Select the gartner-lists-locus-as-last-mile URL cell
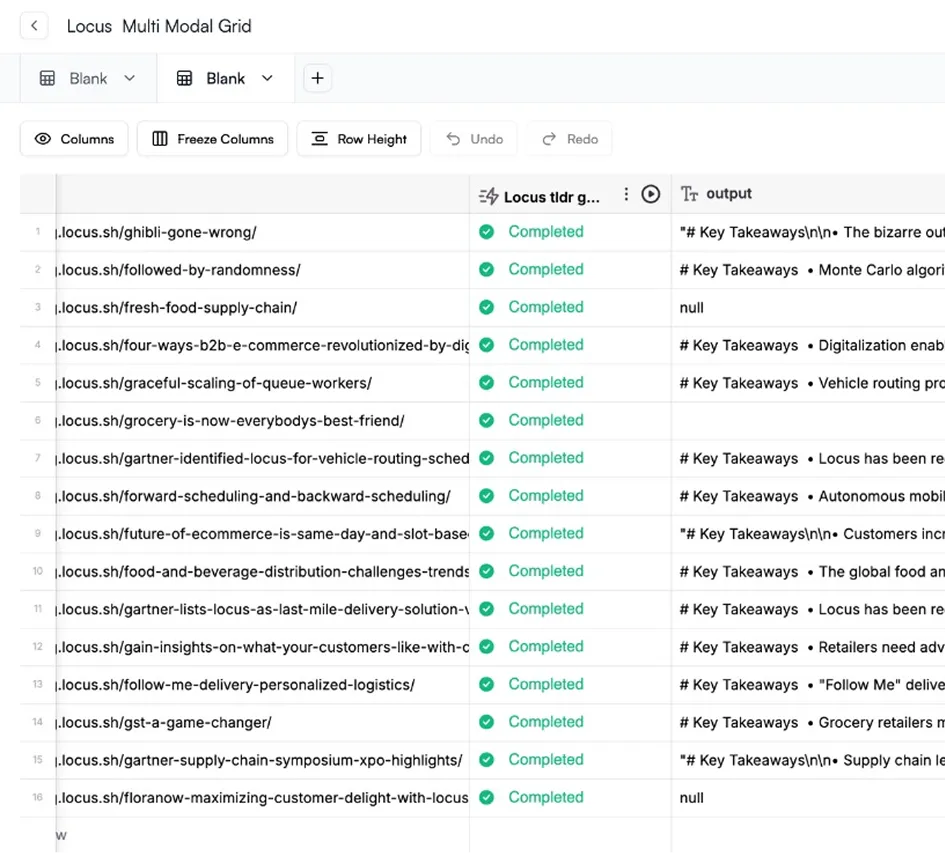Viewport: 945px width, 853px height. 263,609
